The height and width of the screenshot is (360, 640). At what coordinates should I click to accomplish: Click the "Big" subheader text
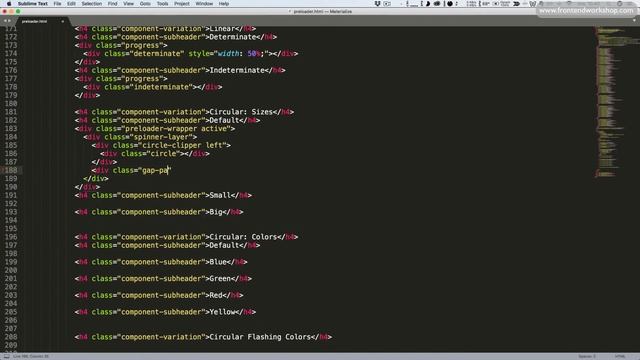pos(216,212)
